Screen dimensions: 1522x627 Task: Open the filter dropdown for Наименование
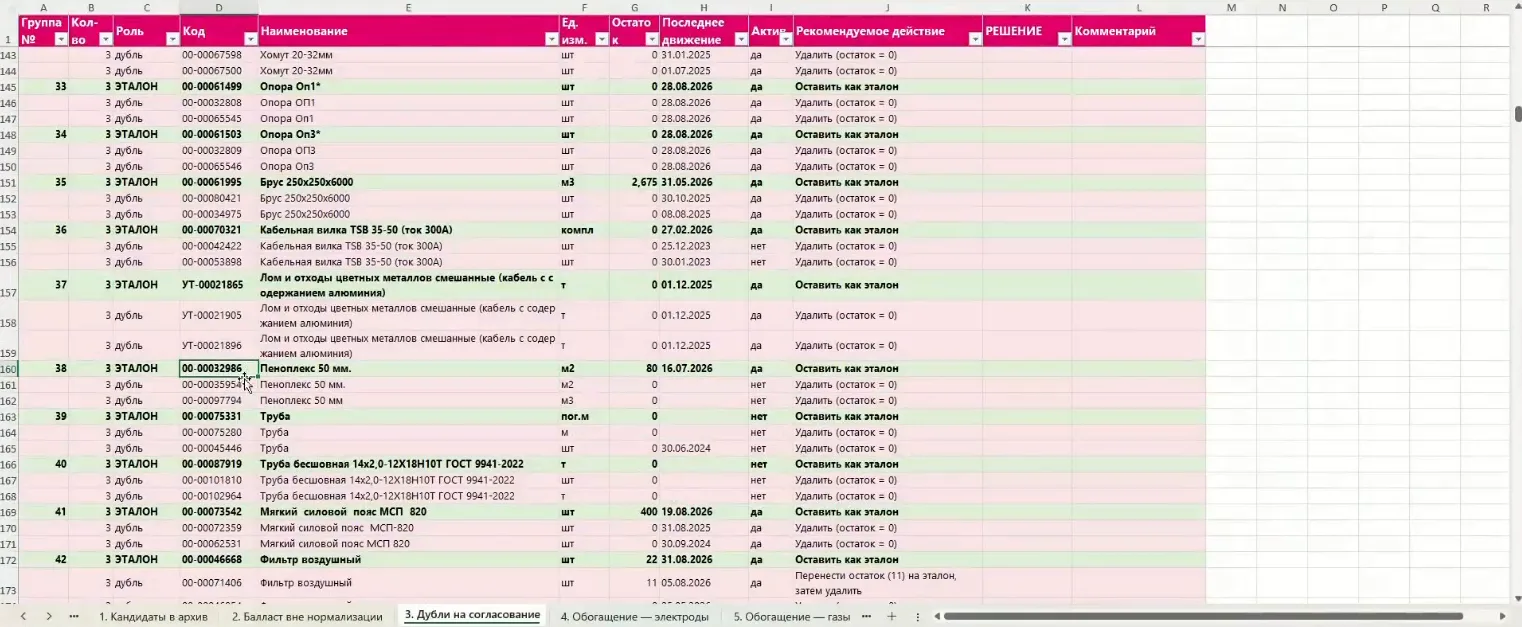pyautogui.click(x=551, y=39)
